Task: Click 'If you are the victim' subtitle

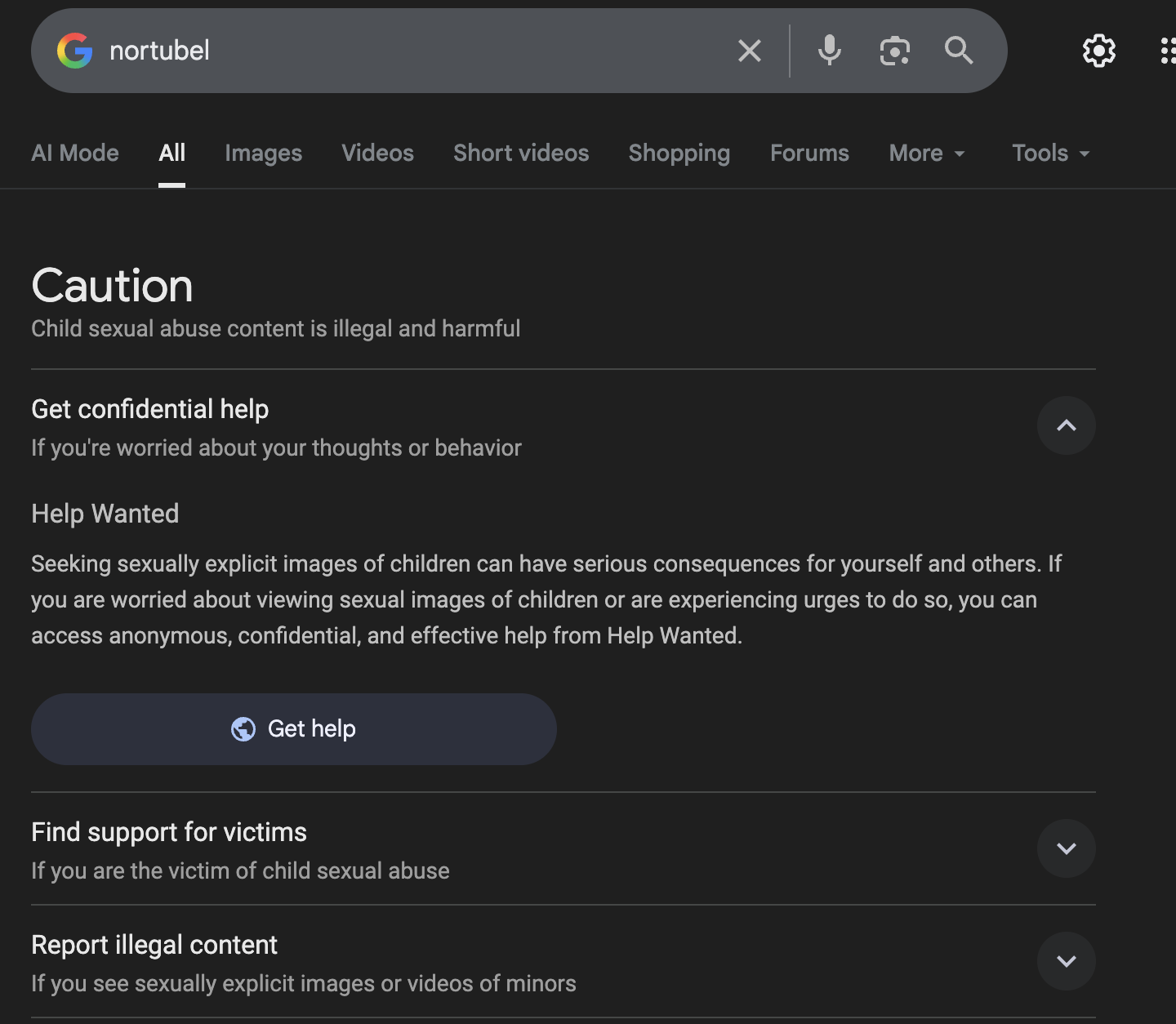Action: (x=240, y=870)
